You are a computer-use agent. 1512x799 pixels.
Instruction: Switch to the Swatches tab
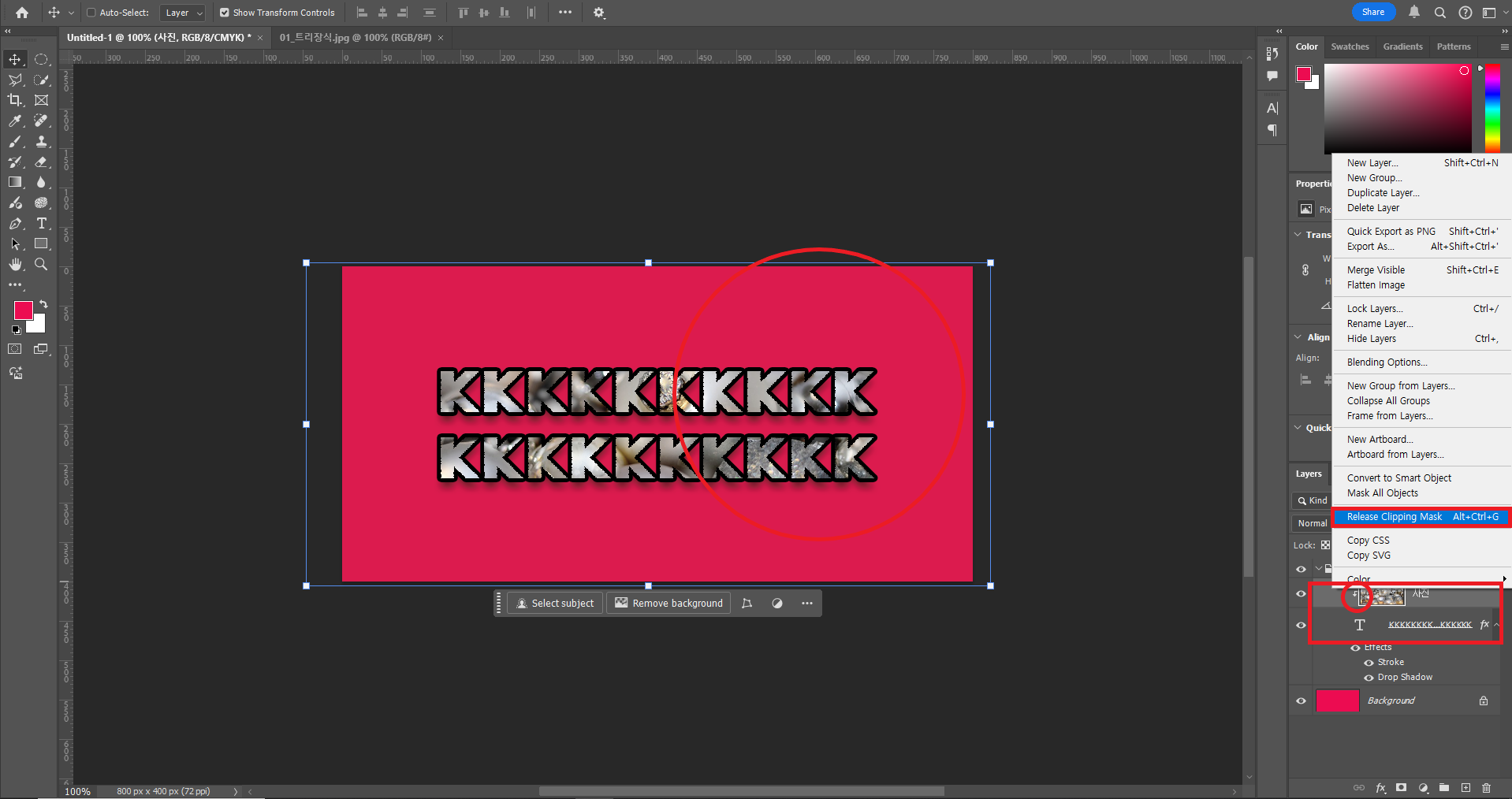1350,46
